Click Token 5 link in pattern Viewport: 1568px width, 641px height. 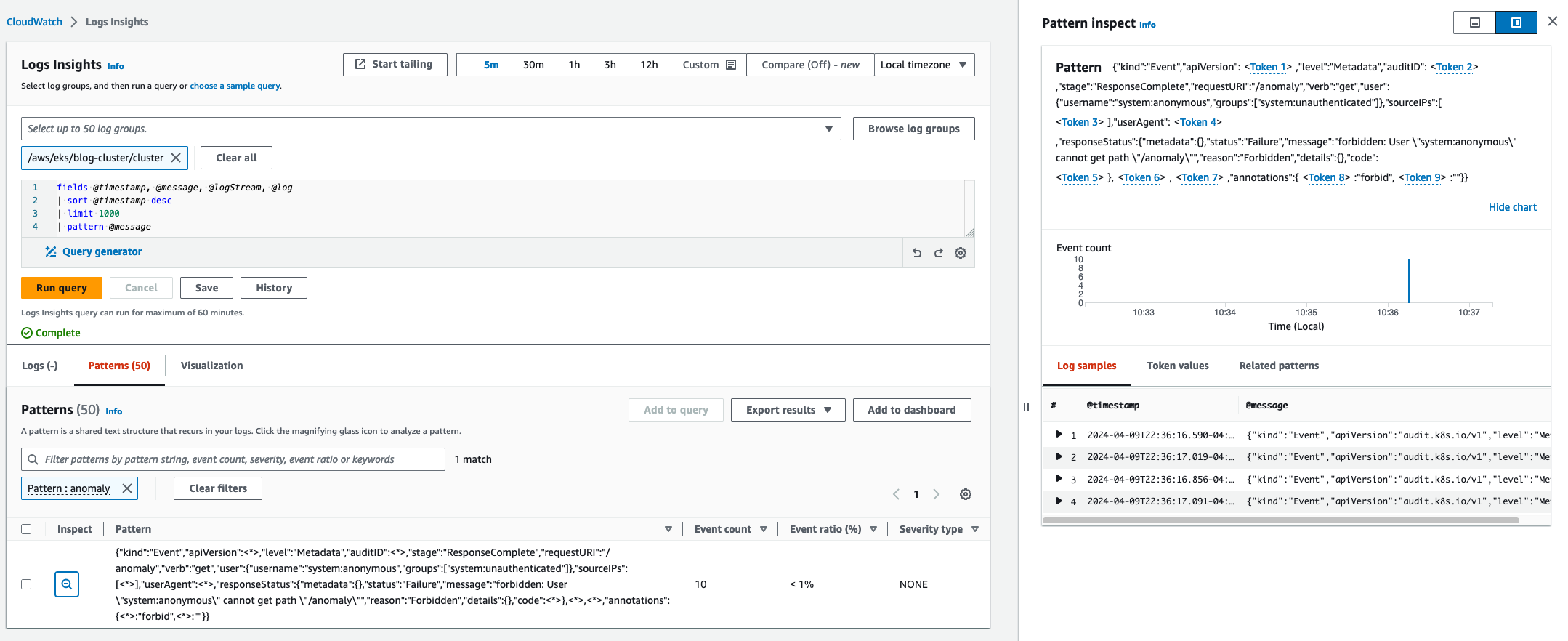pyautogui.click(x=1080, y=177)
